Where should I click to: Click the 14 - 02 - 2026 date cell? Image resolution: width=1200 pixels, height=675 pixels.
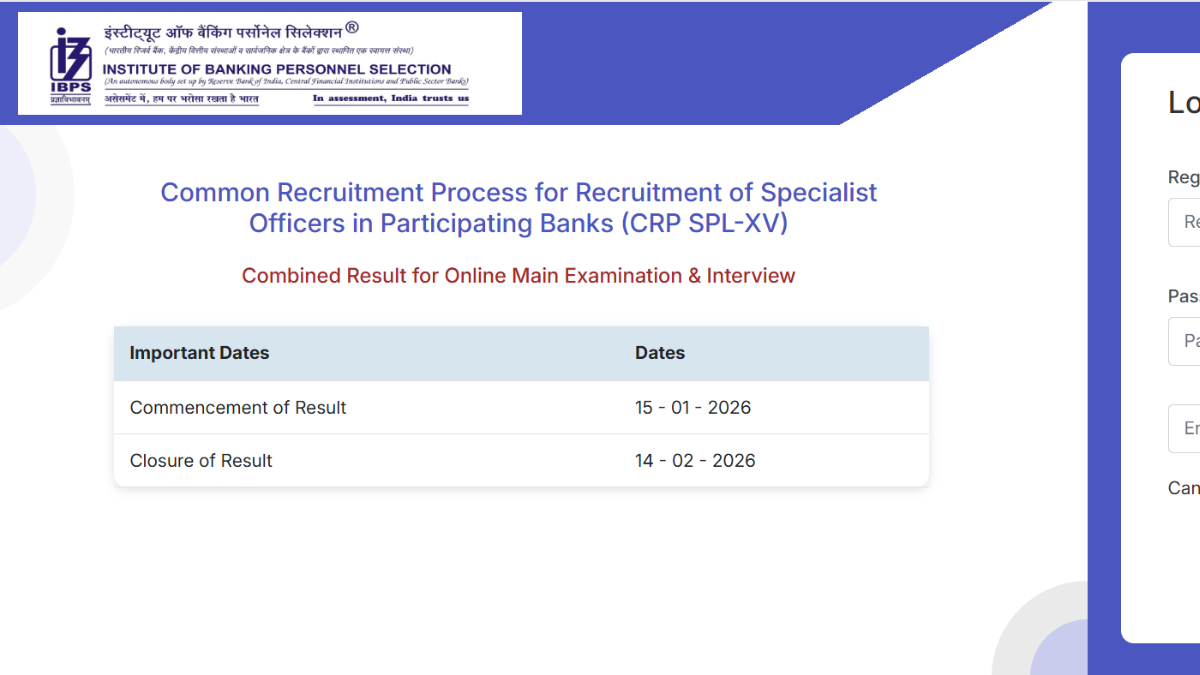695,461
